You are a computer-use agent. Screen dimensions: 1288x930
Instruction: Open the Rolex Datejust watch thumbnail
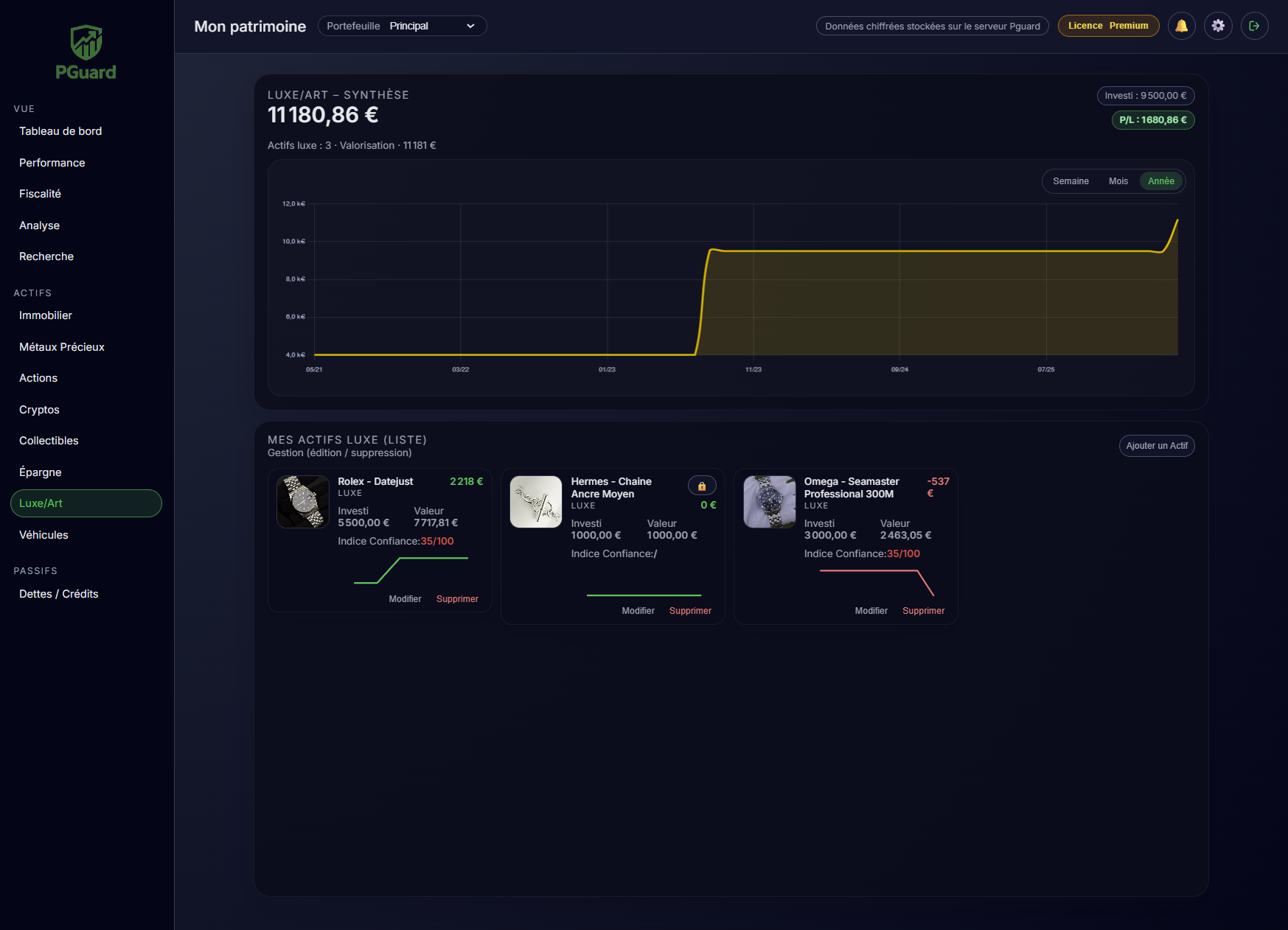click(303, 502)
